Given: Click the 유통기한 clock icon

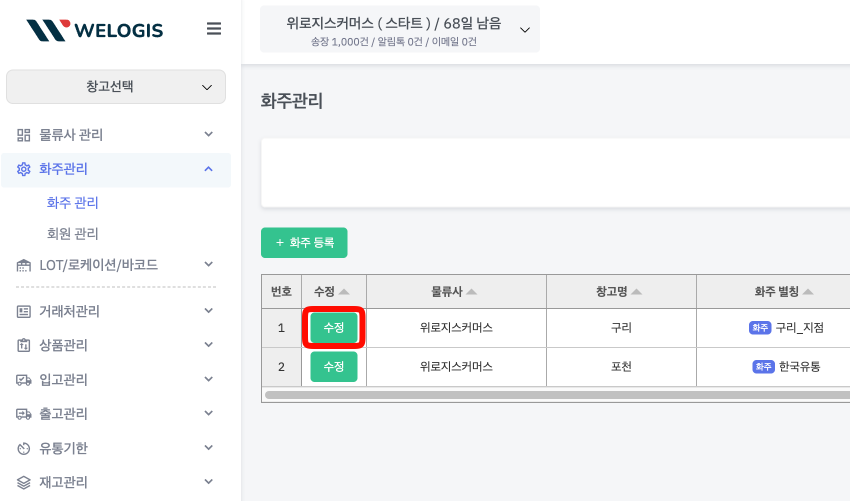Looking at the screenshot, I should pos(24,448).
